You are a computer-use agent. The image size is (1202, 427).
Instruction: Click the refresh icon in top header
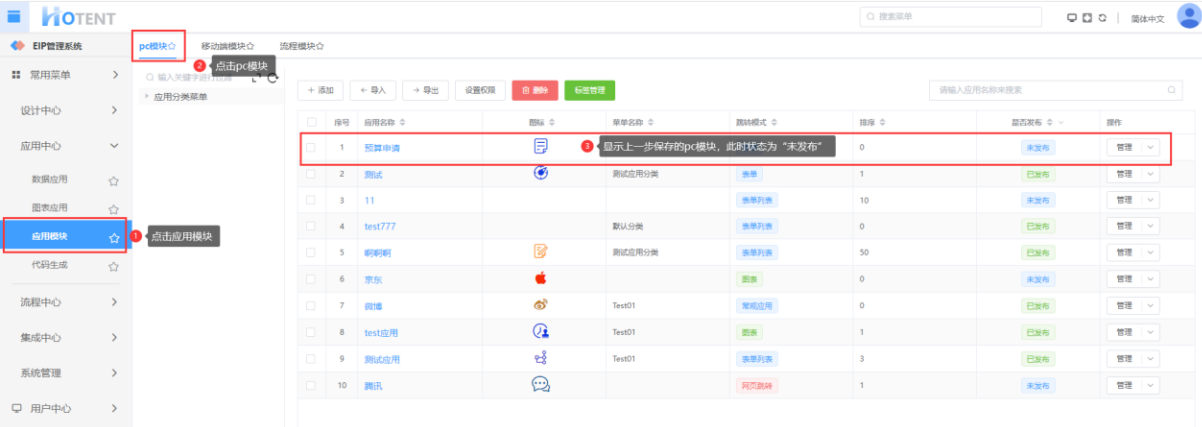[x=1103, y=17]
